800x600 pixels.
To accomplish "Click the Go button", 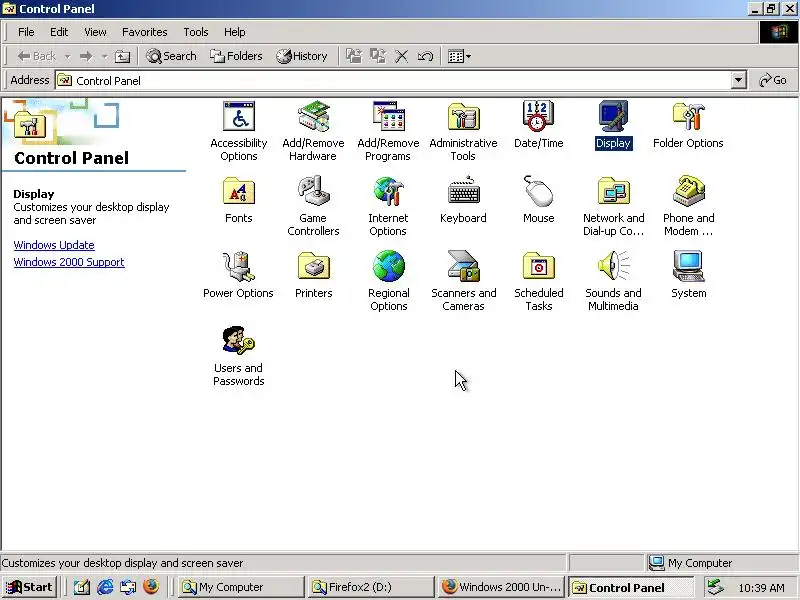I will (772, 81).
